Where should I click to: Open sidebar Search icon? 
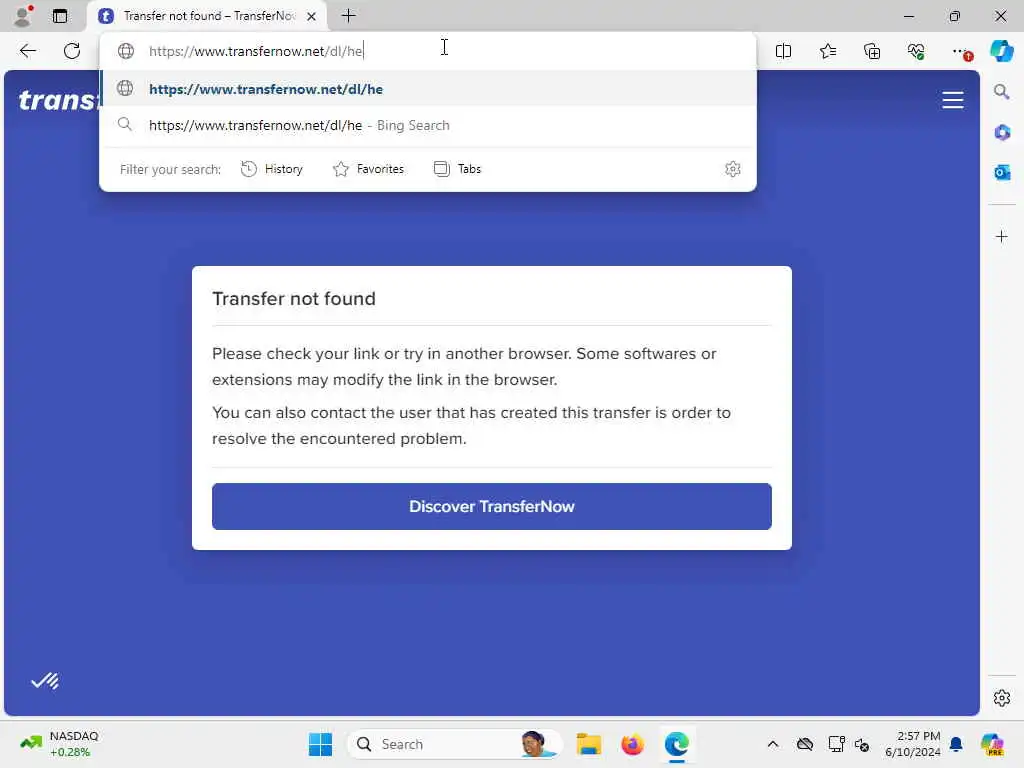pyautogui.click(x=1001, y=91)
